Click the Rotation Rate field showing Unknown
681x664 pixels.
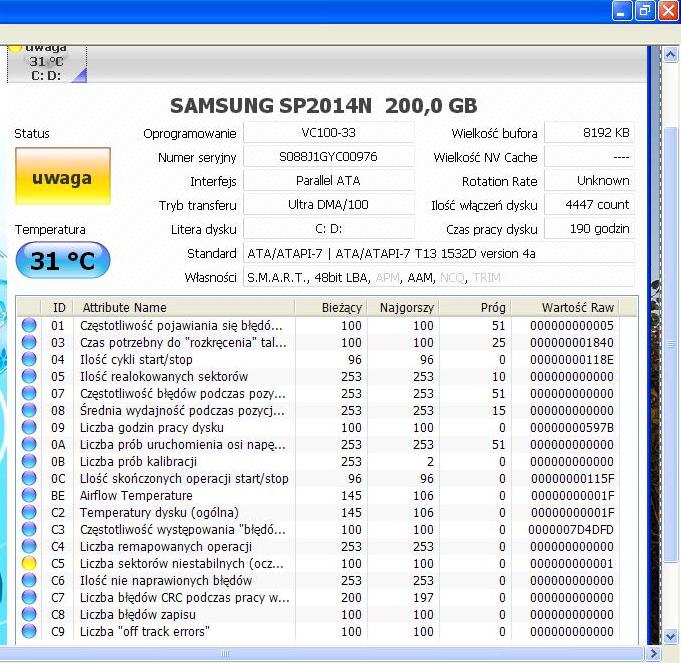point(589,181)
